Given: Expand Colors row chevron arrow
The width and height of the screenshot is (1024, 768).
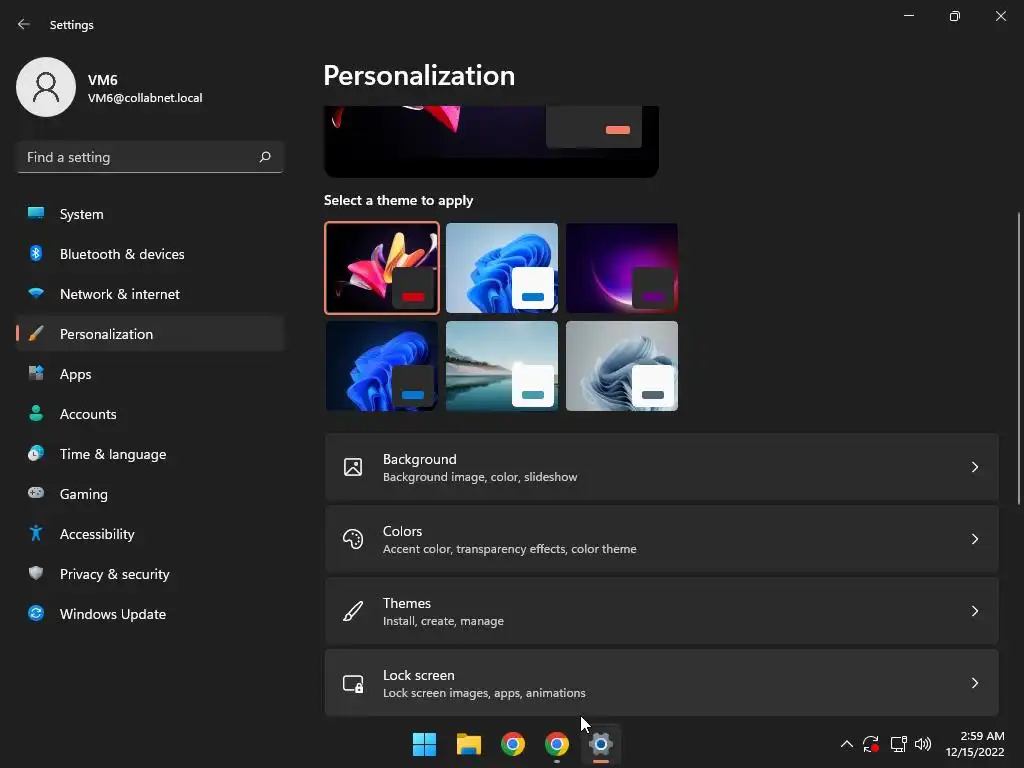Looking at the screenshot, I should click(x=974, y=539).
